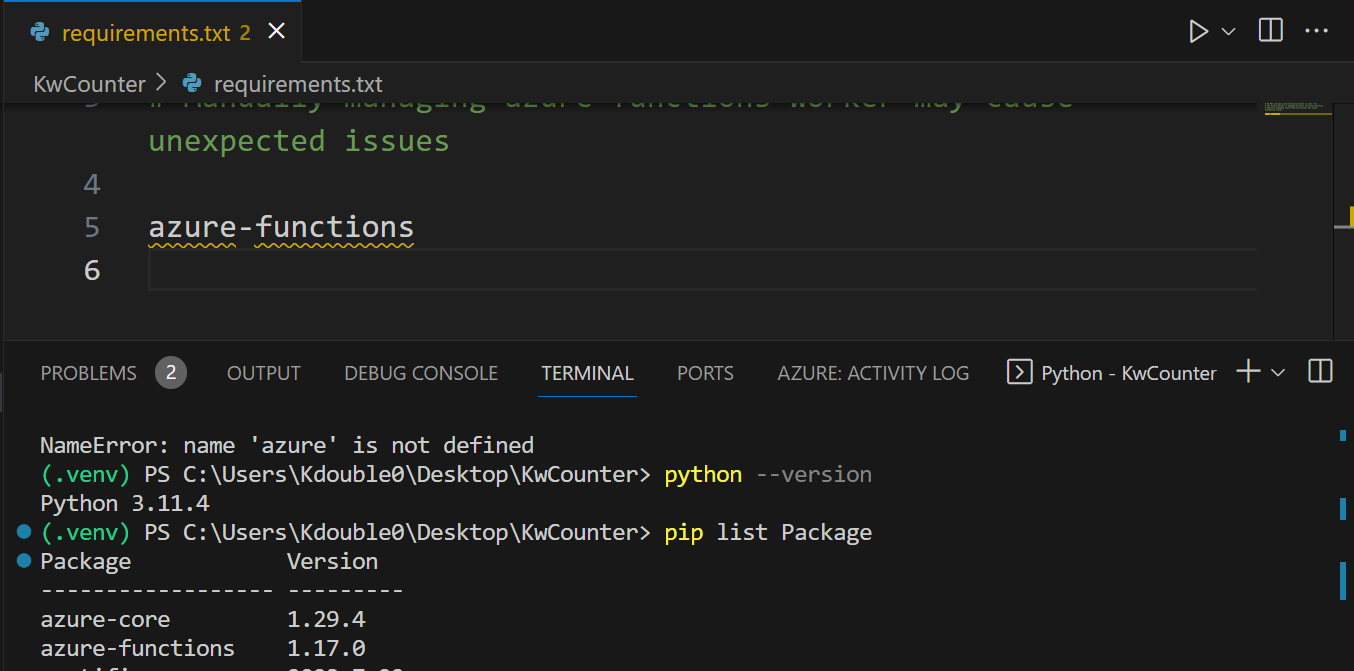Click the NameError message in terminal
The image size is (1354, 671).
287,445
